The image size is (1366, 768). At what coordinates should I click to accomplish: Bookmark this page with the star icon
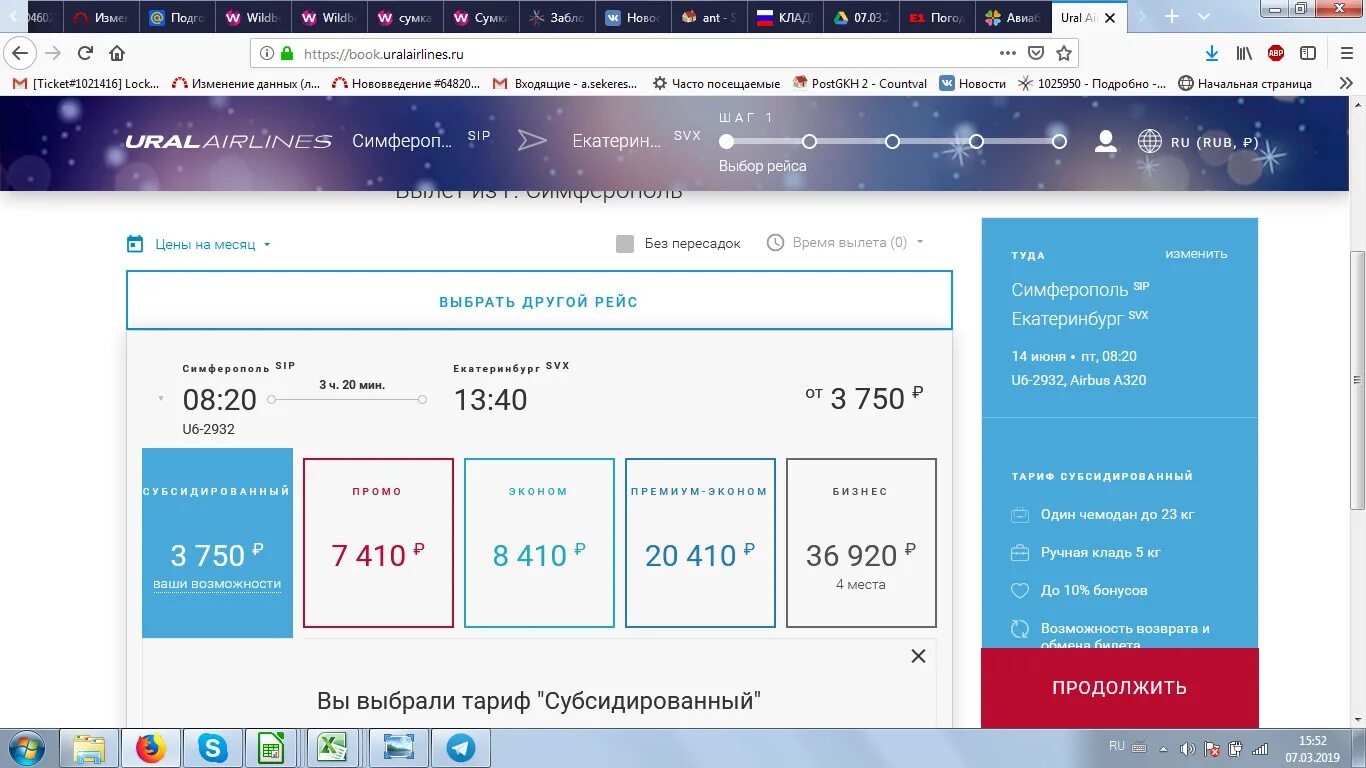[x=1064, y=53]
